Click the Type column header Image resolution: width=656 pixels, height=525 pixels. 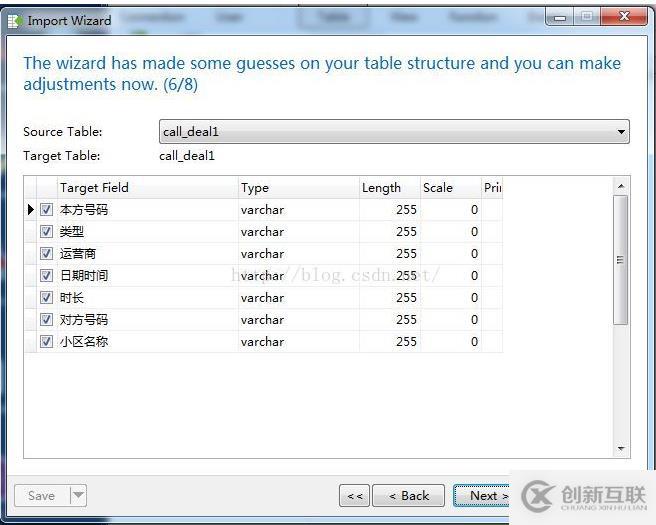tap(299, 187)
